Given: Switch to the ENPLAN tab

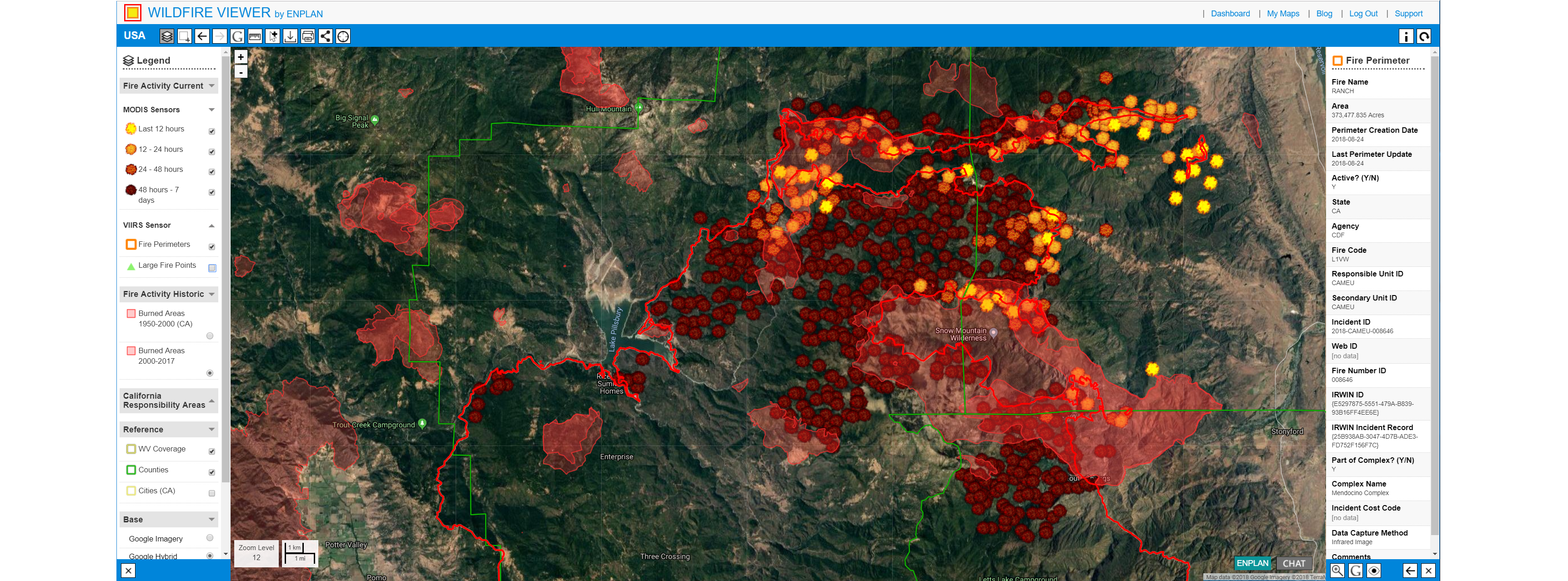Looking at the screenshot, I should point(1253,563).
